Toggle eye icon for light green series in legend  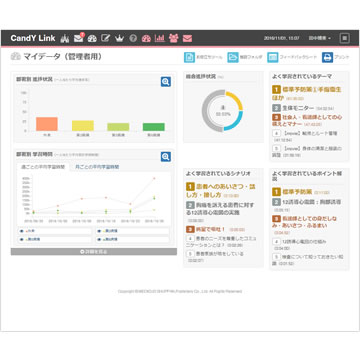point(21,239)
